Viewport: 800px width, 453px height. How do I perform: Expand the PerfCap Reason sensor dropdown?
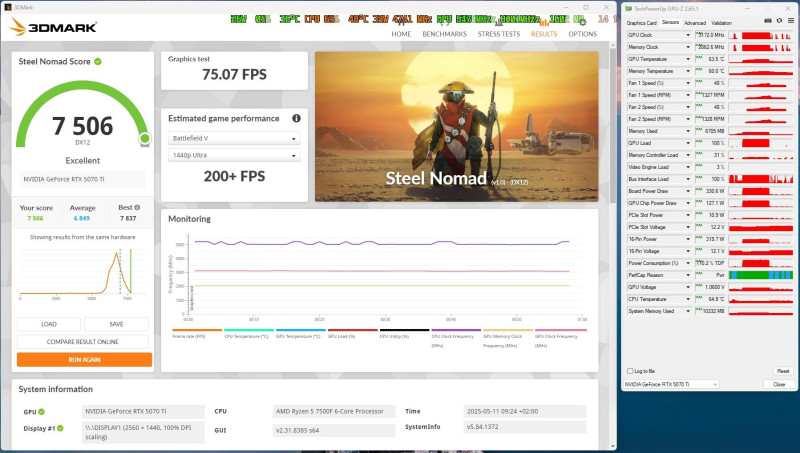[688, 275]
